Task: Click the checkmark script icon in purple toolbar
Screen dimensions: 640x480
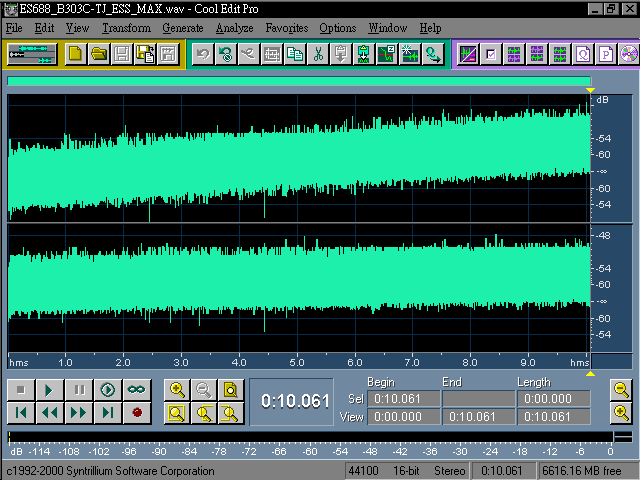Action: tap(491, 54)
